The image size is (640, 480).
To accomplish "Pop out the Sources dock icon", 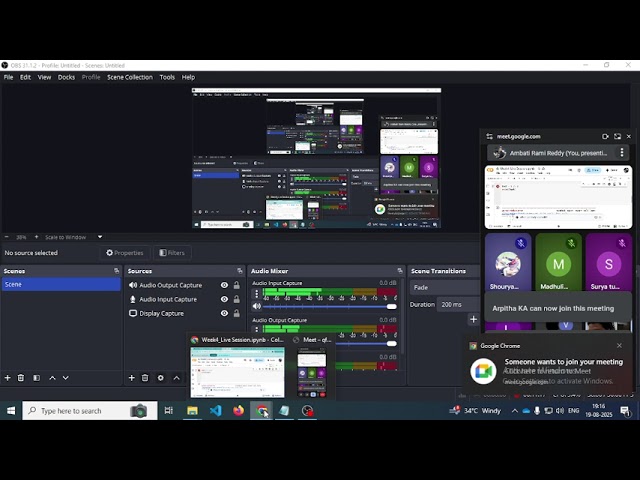I will point(240,271).
